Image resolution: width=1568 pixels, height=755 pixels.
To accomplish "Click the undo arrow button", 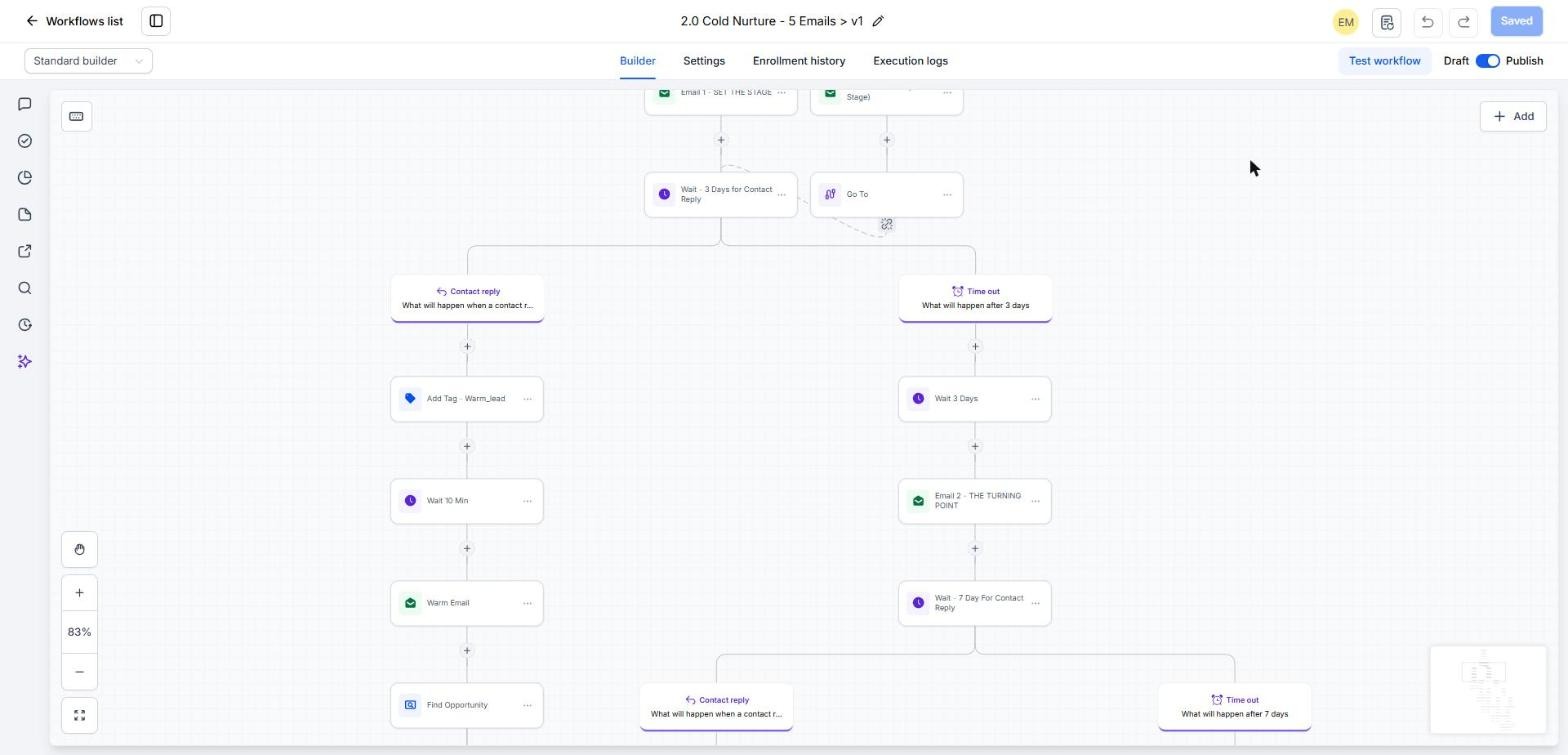I will [x=1427, y=21].
